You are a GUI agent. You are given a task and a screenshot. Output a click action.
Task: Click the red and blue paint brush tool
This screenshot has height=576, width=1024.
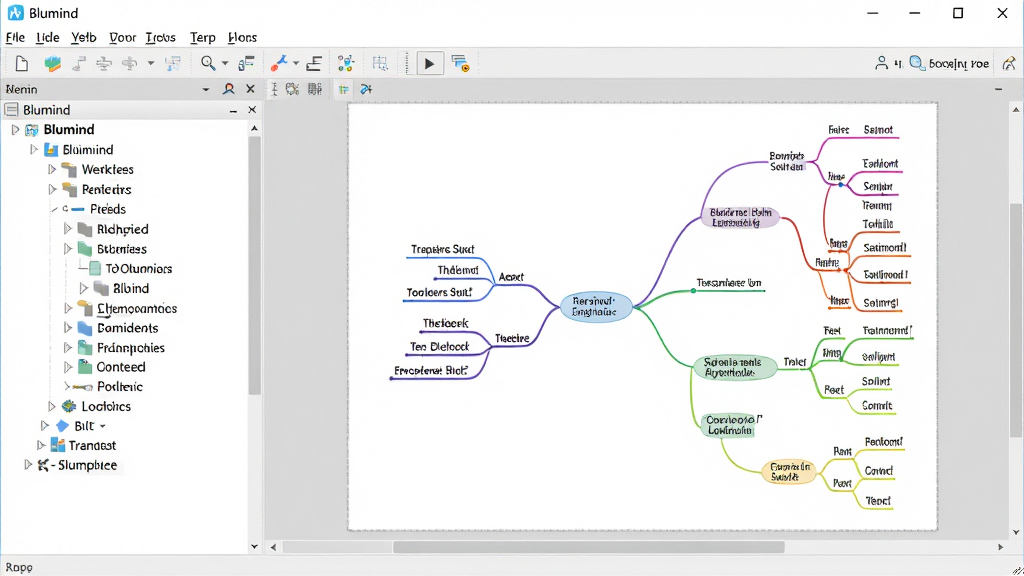pos(279,63)
